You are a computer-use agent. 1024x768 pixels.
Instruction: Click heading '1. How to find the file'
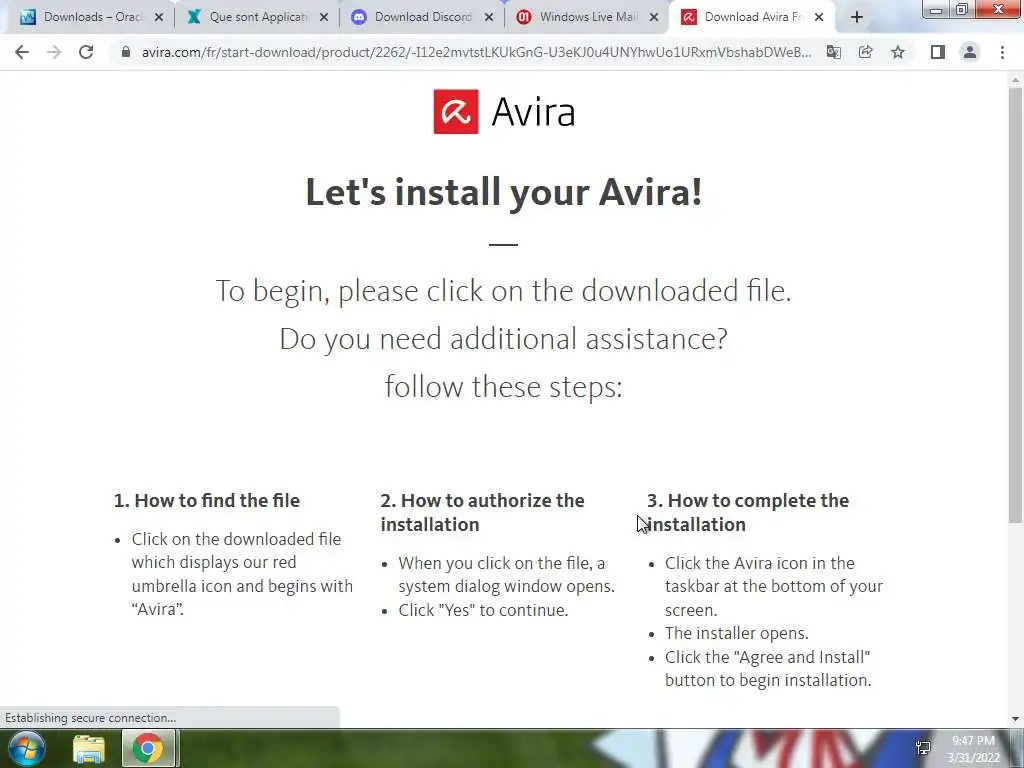click(206, 501)
